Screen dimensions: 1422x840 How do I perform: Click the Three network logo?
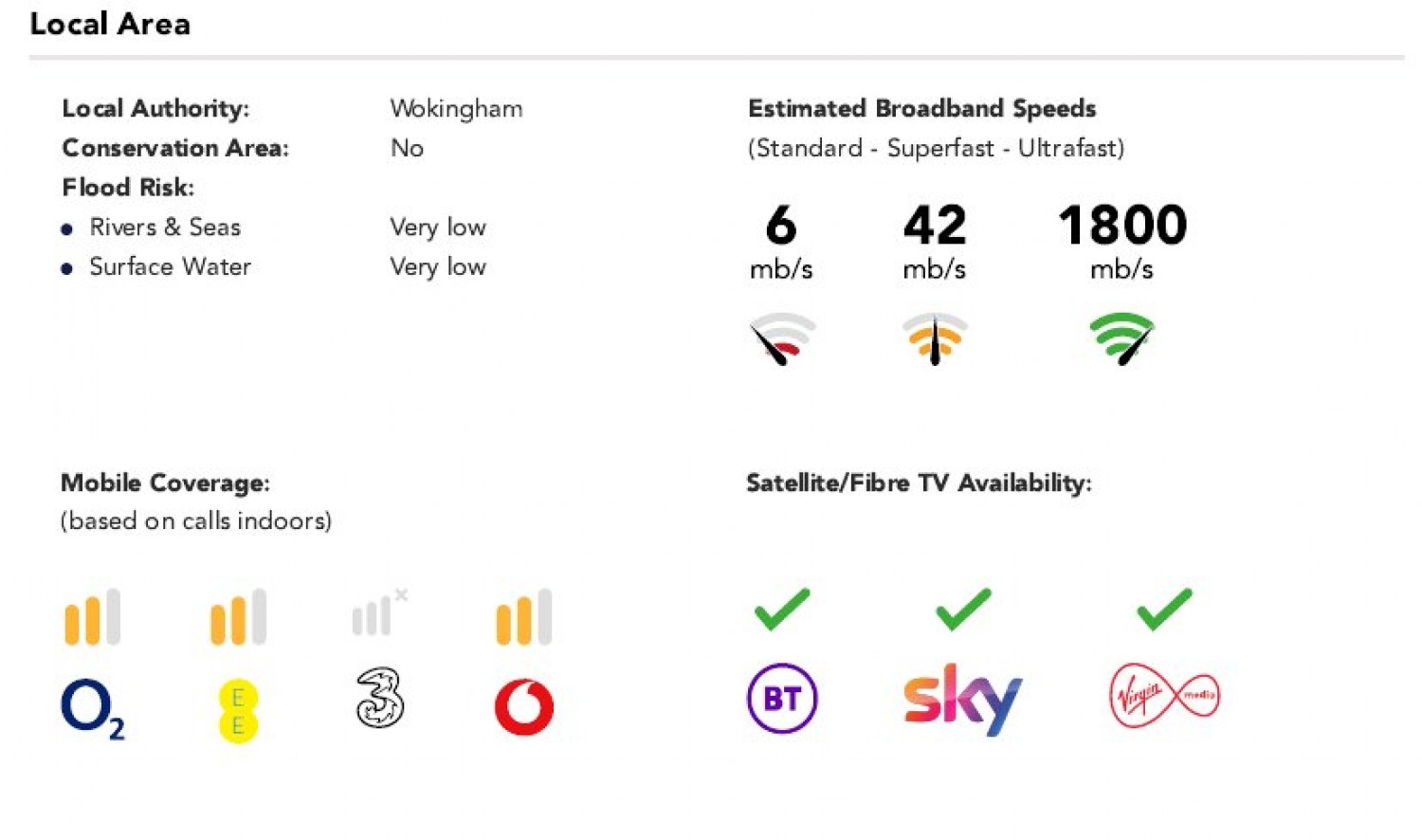(x=379, y=698)
